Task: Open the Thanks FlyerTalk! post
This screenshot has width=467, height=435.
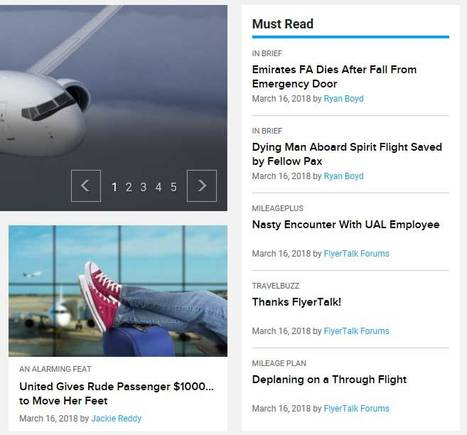Action: point(297,302)
